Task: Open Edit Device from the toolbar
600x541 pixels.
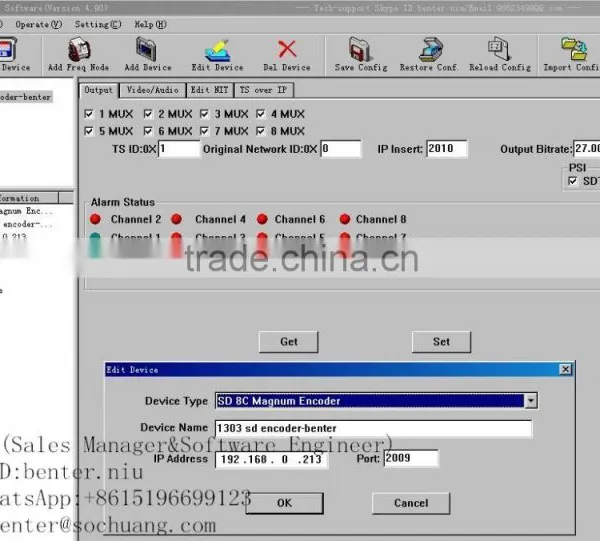Action: point(217,51)
